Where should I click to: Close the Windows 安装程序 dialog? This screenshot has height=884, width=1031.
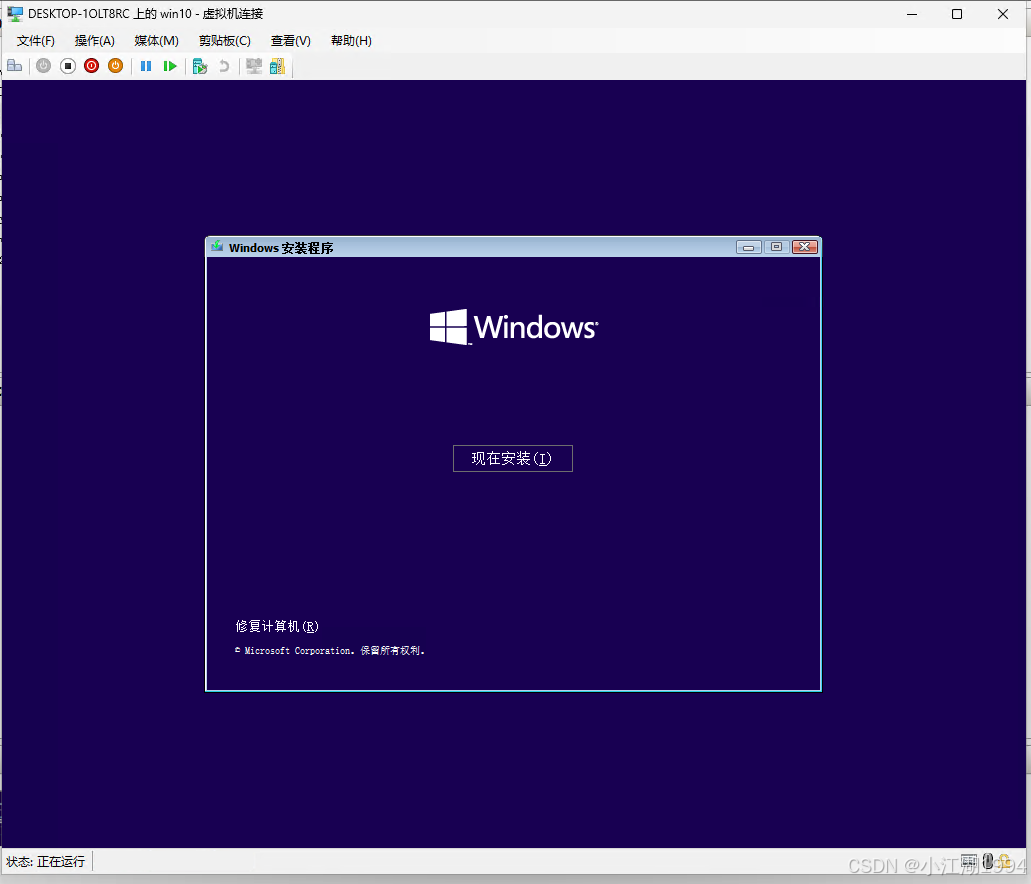(x=805, y=247)
